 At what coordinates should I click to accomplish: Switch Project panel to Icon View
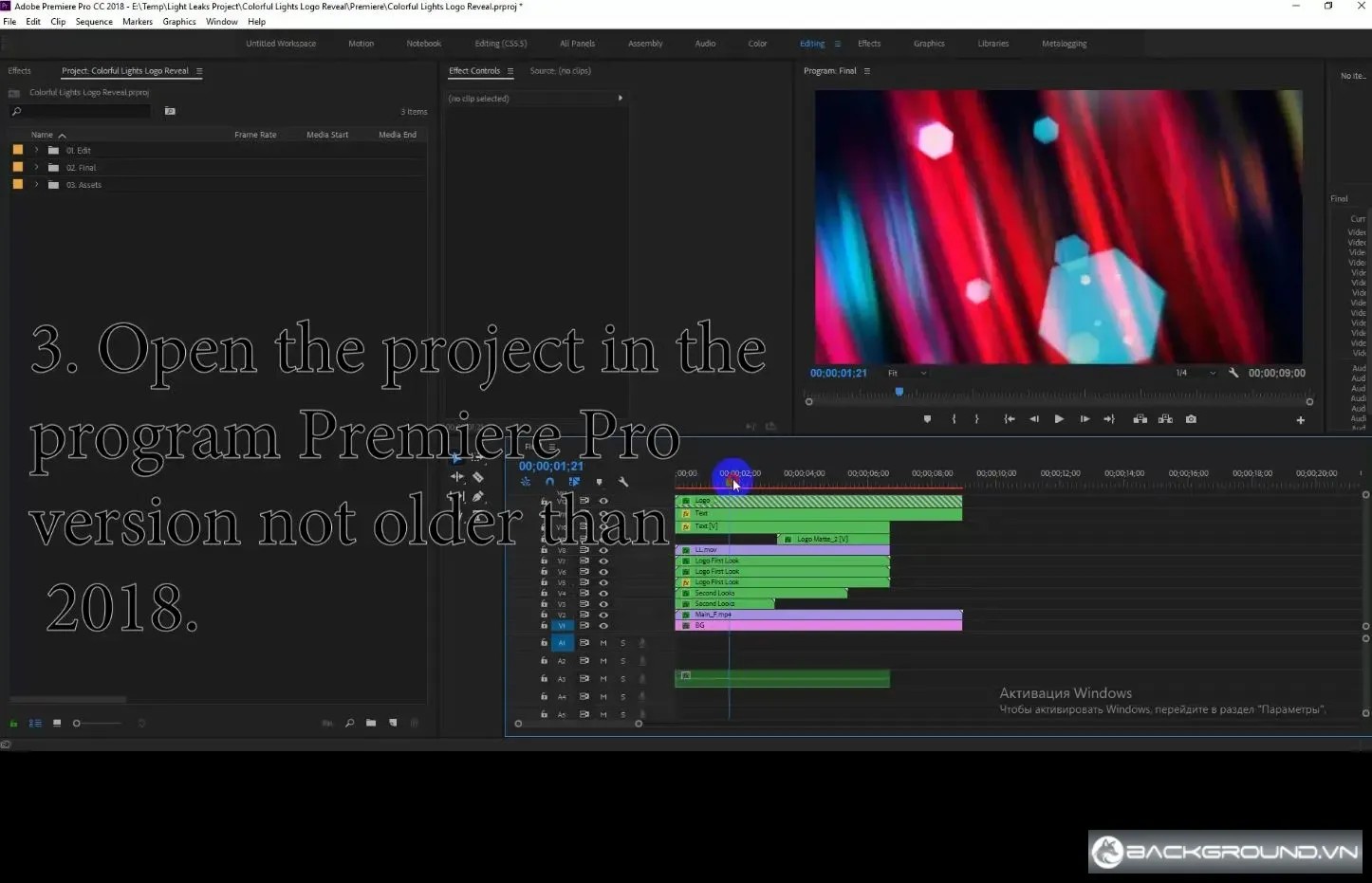pyautogui.click(x=57, y=723)
